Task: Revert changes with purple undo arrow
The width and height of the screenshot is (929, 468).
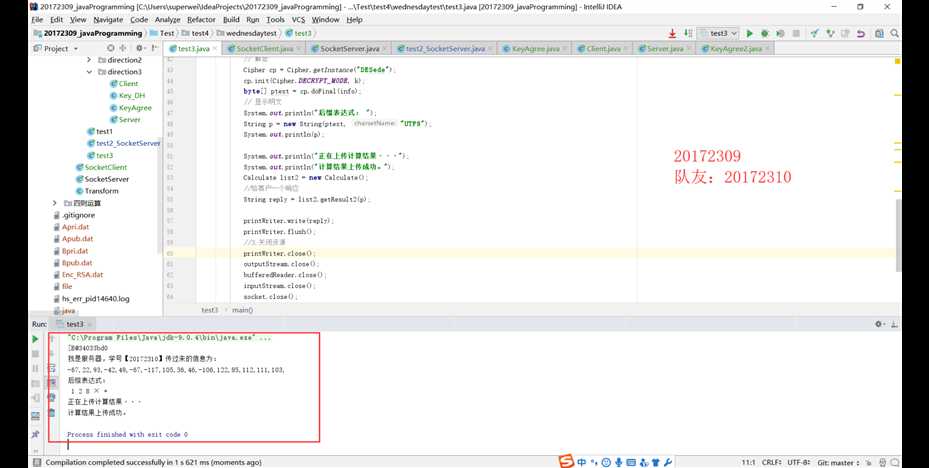Action: (861, 34)
